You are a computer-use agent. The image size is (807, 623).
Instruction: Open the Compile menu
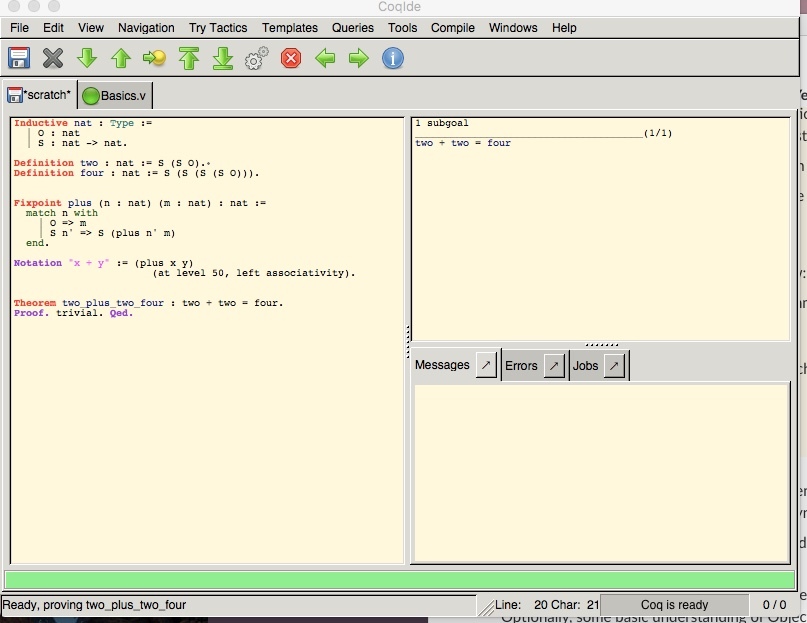click(452, 28)
